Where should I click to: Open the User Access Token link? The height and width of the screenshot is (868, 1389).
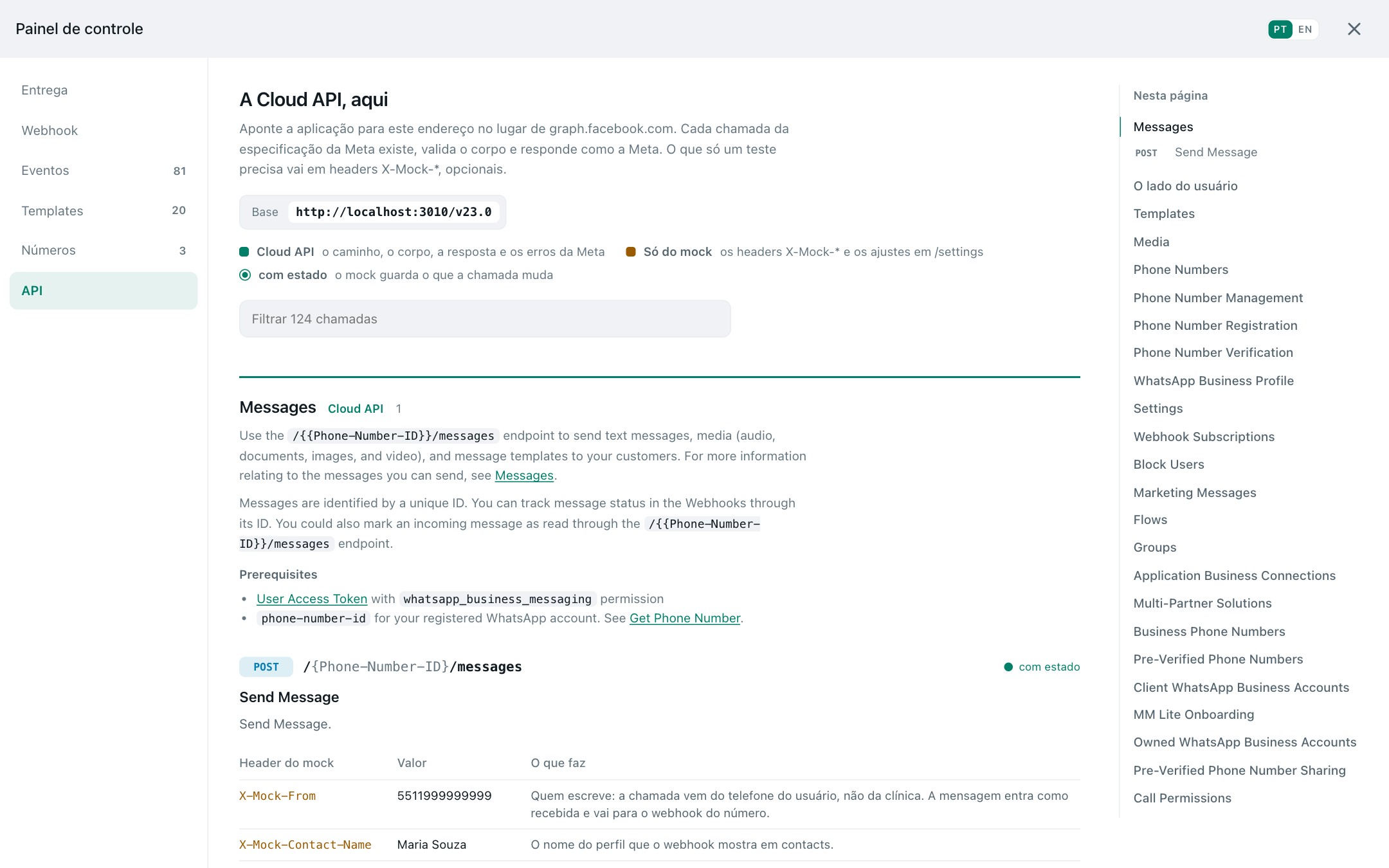[312, 599]
